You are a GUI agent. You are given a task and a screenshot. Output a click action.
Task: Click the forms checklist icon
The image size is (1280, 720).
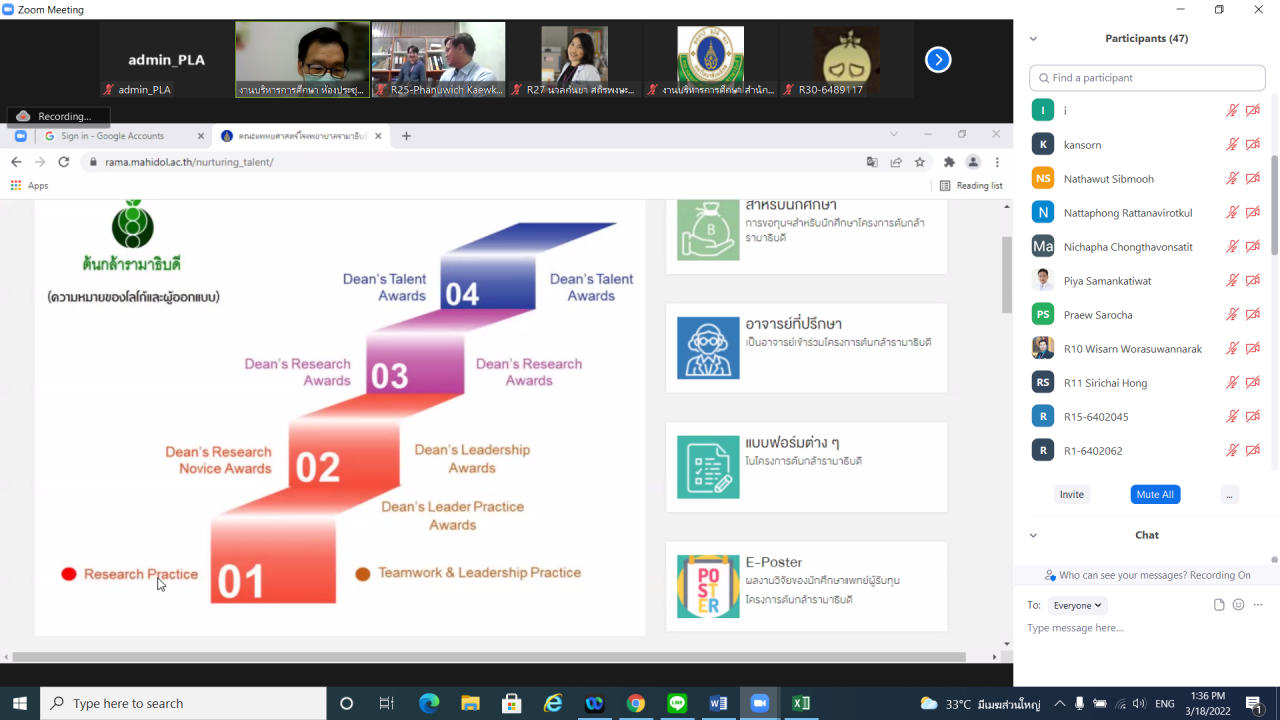(x=708, y=467)
